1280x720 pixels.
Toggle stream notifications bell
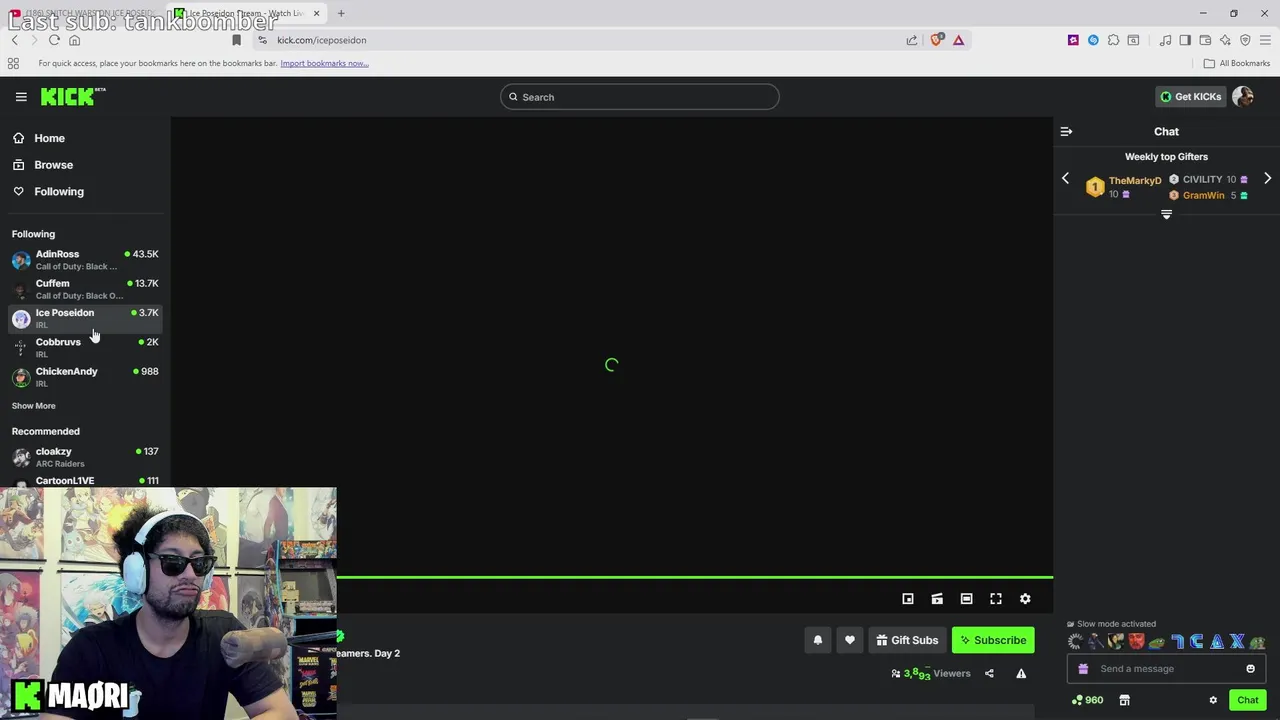click(x=818, y=641)
